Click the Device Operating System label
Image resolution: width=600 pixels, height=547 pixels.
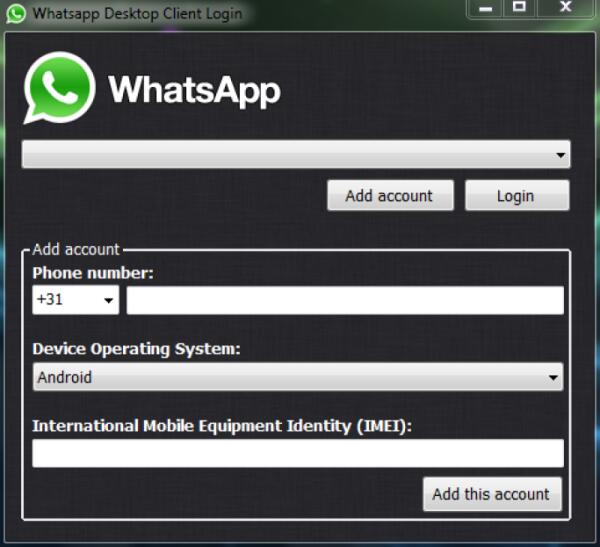click(x=136, y=349)
